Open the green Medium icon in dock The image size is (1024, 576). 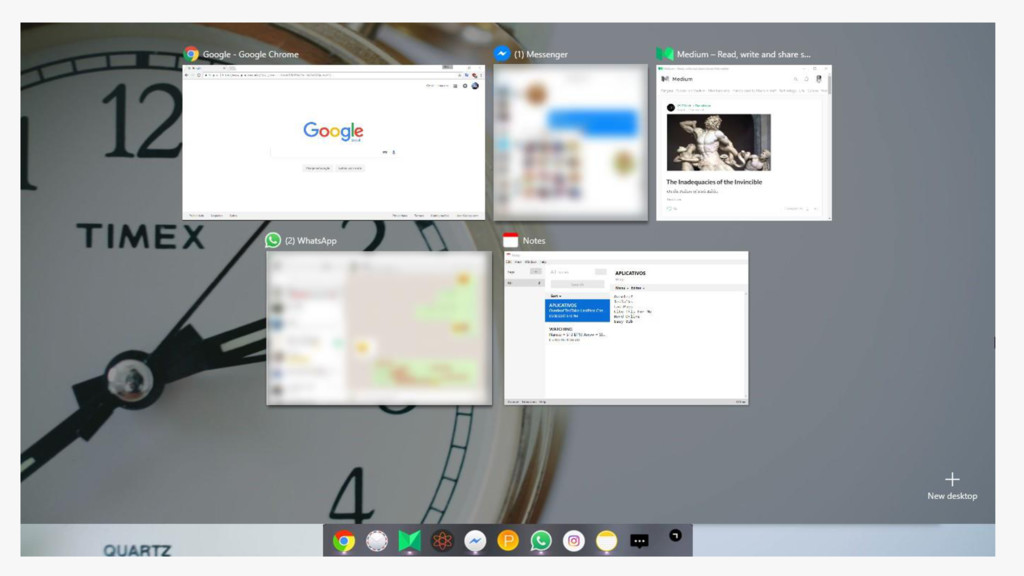pyautogui.click(x=409, y=541)
